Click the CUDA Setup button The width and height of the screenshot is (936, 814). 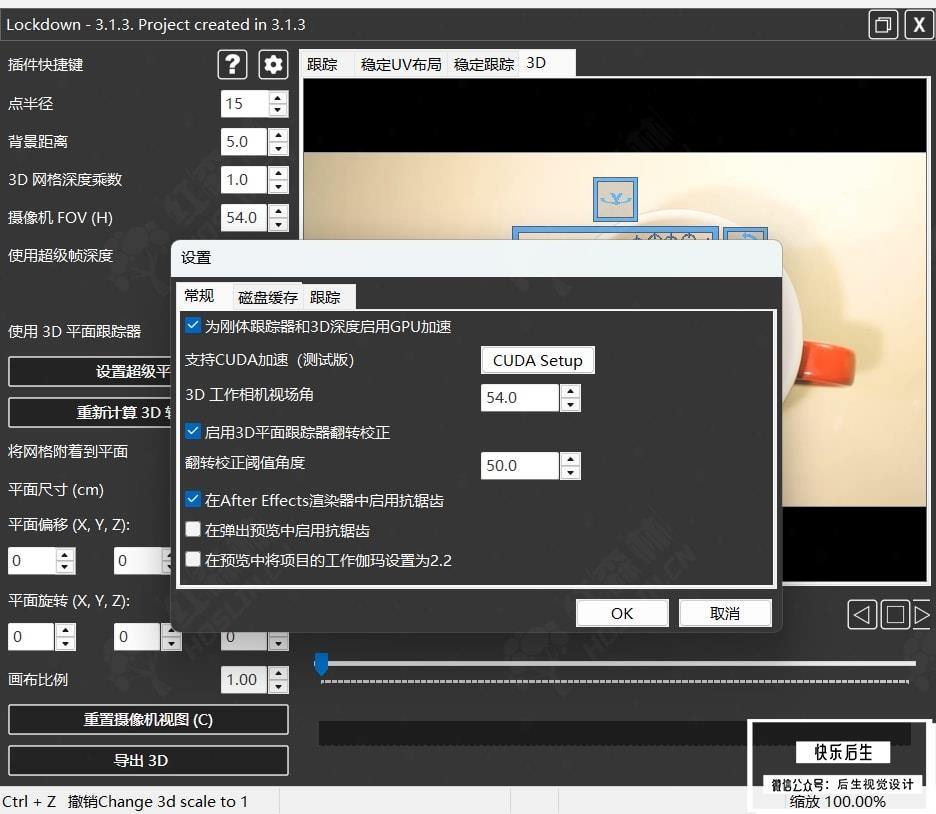(x=537, y=360)
